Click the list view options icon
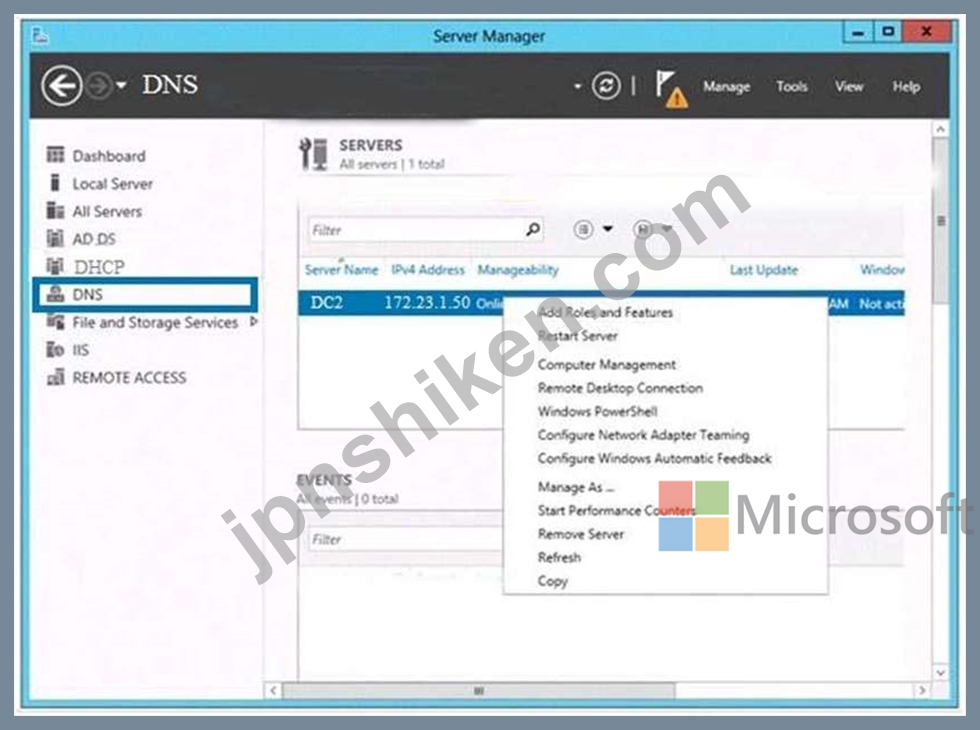Image resolution: width=980 pixels, height=730 pixels. (x=583, y=229)
